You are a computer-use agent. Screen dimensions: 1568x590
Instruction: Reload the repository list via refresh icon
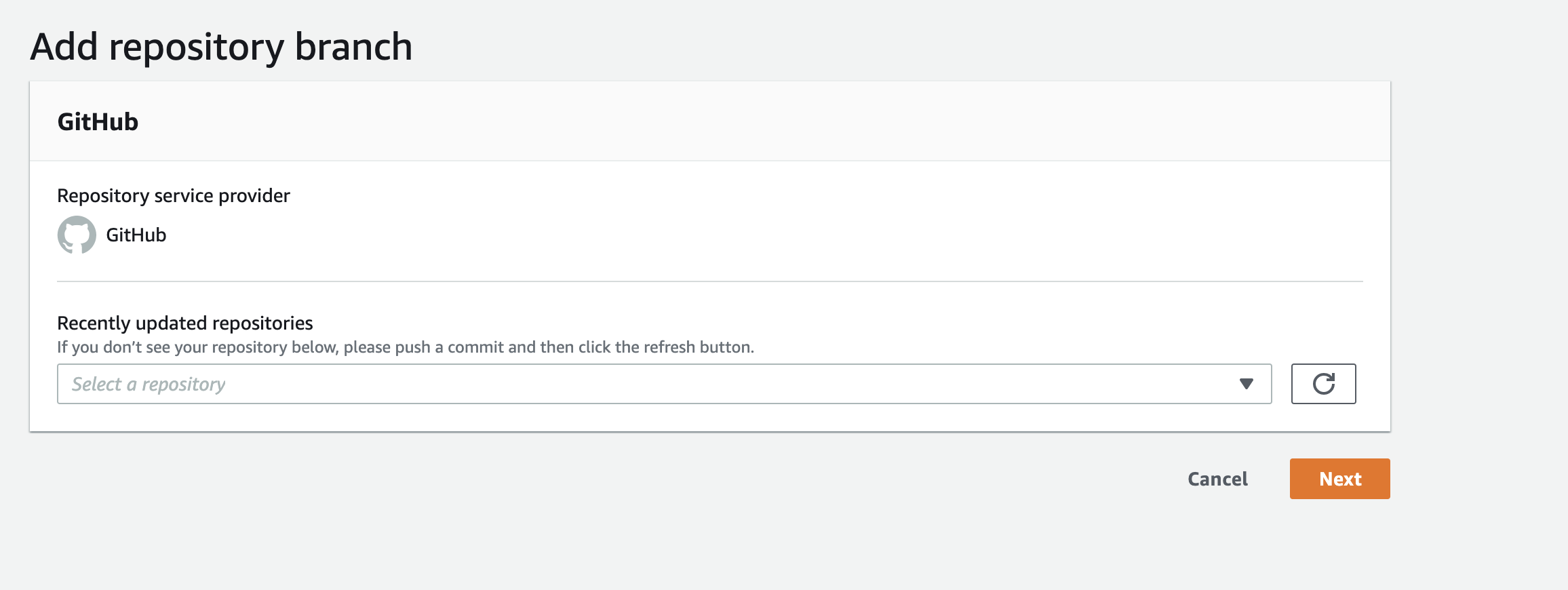(1322, 384)
